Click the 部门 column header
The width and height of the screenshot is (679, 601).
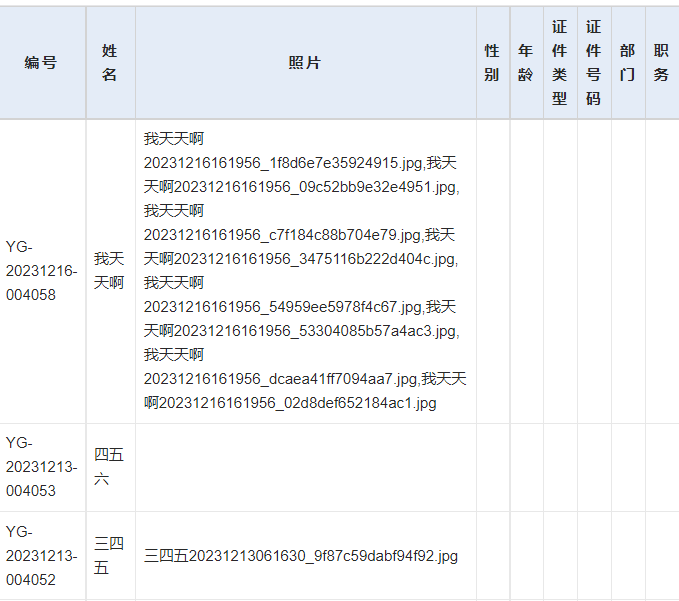point(628,63)
